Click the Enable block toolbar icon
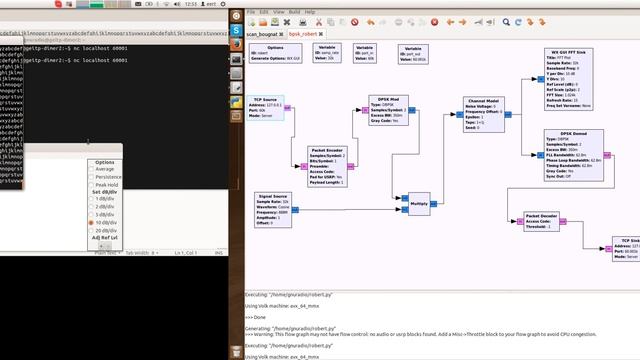Screen dimensions: 640x360 [x=478, y=22]
